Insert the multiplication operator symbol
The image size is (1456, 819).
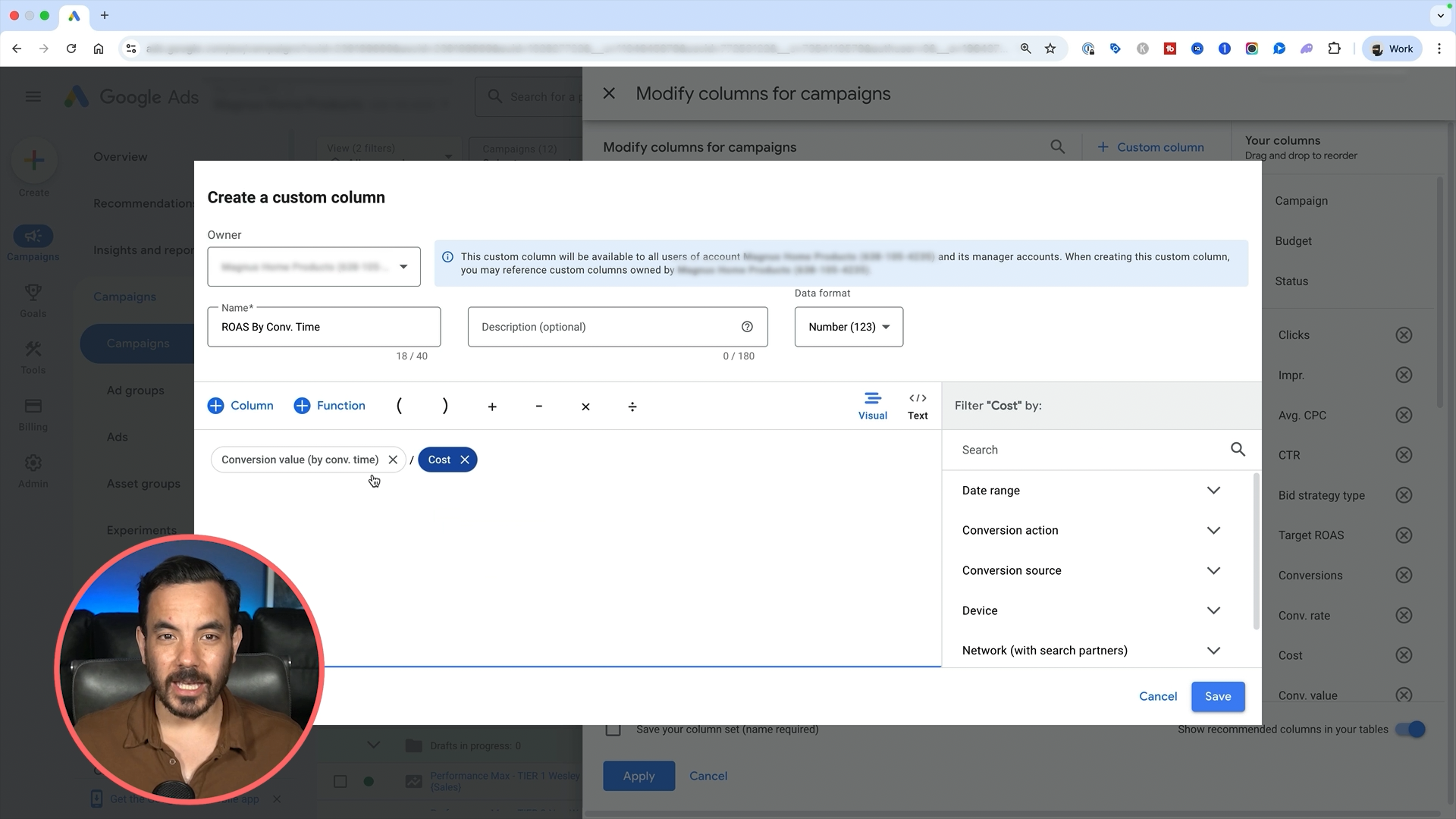point(585,406)
